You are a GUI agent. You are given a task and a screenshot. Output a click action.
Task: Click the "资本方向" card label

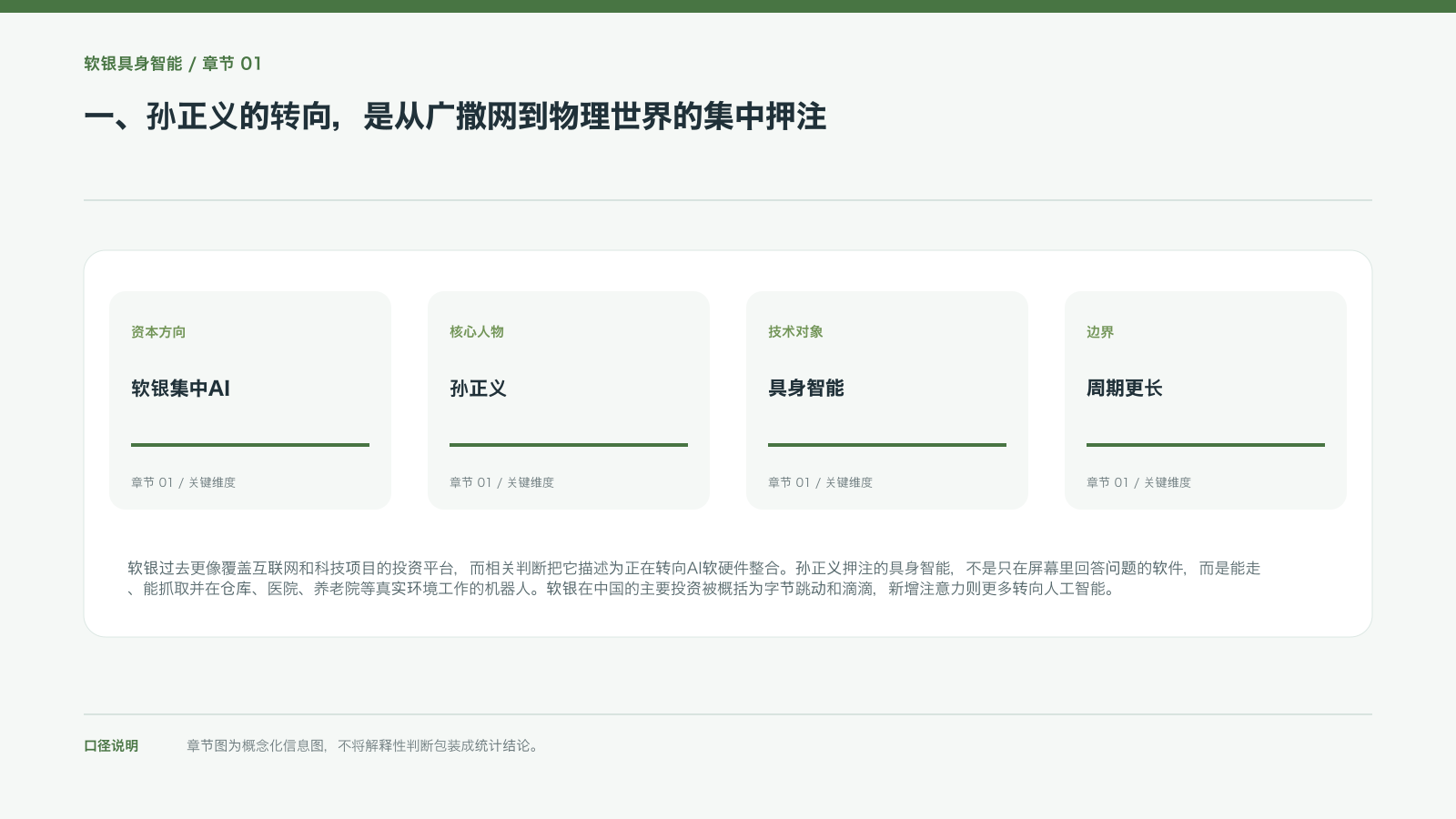[158, 332]
